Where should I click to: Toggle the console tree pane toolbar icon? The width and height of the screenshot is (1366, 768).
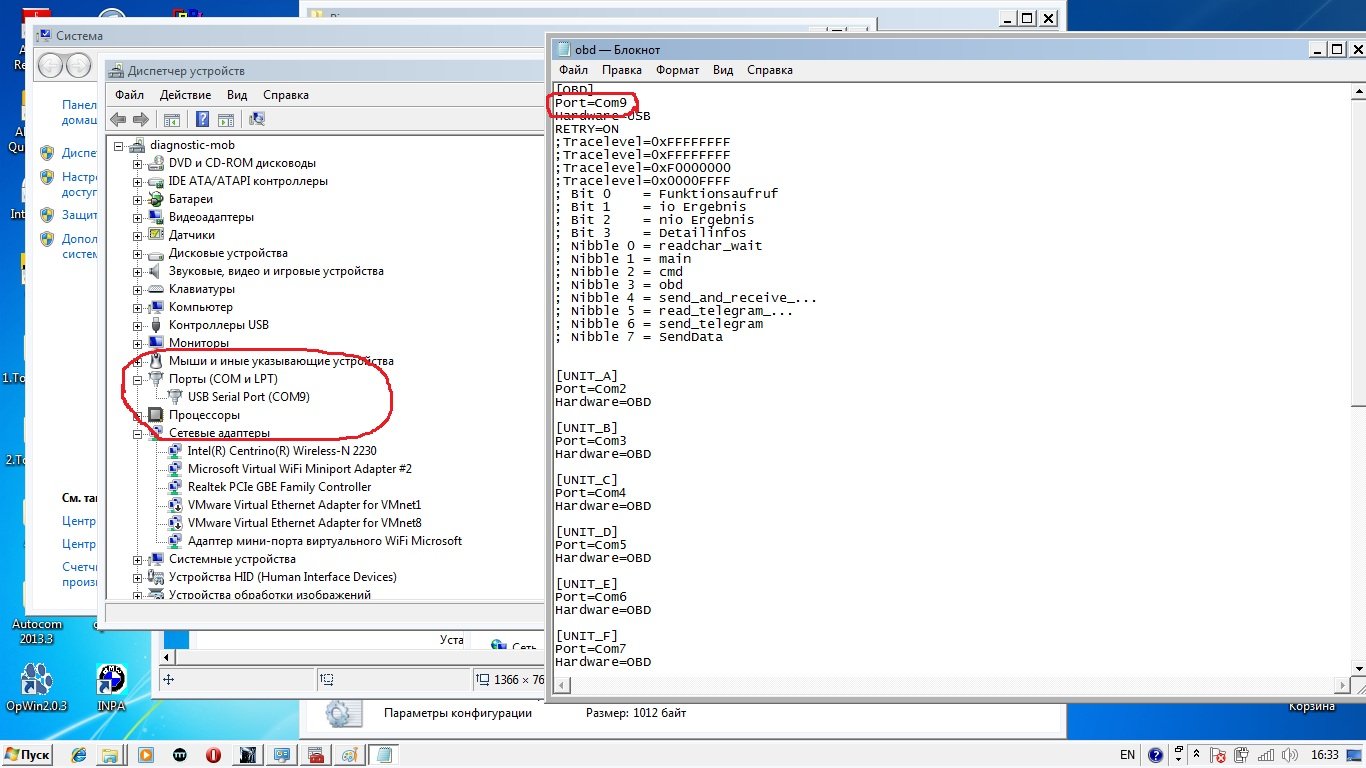coord(172,120)
